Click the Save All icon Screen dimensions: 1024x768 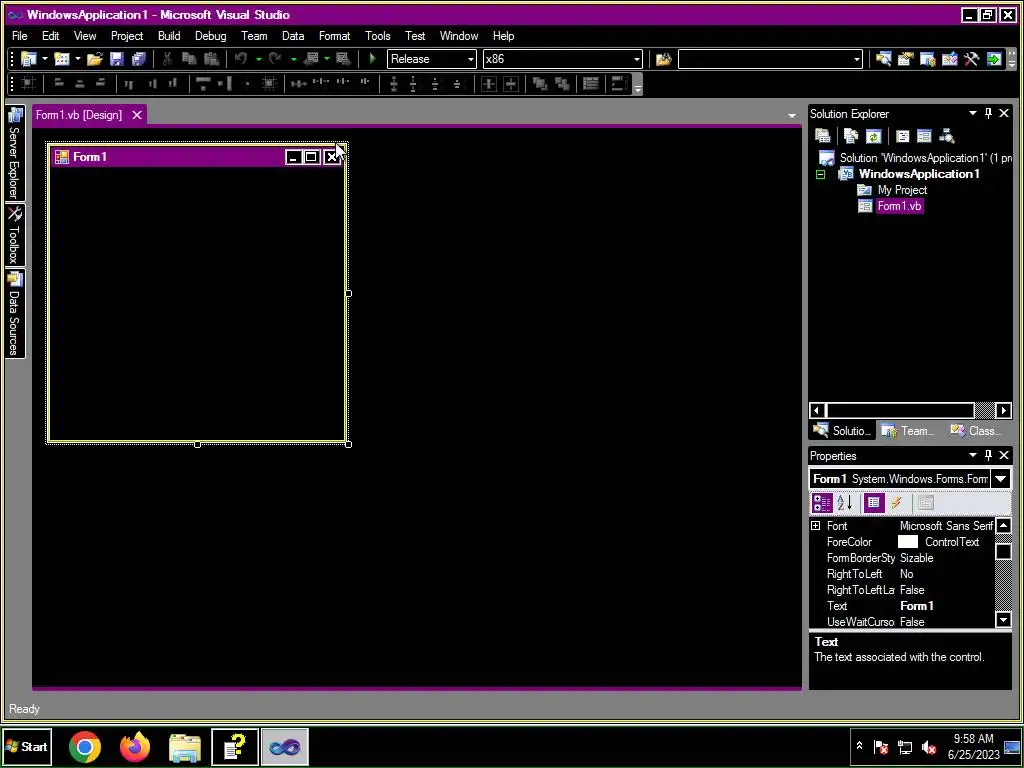pyautogui.click(x=138, y=59)
